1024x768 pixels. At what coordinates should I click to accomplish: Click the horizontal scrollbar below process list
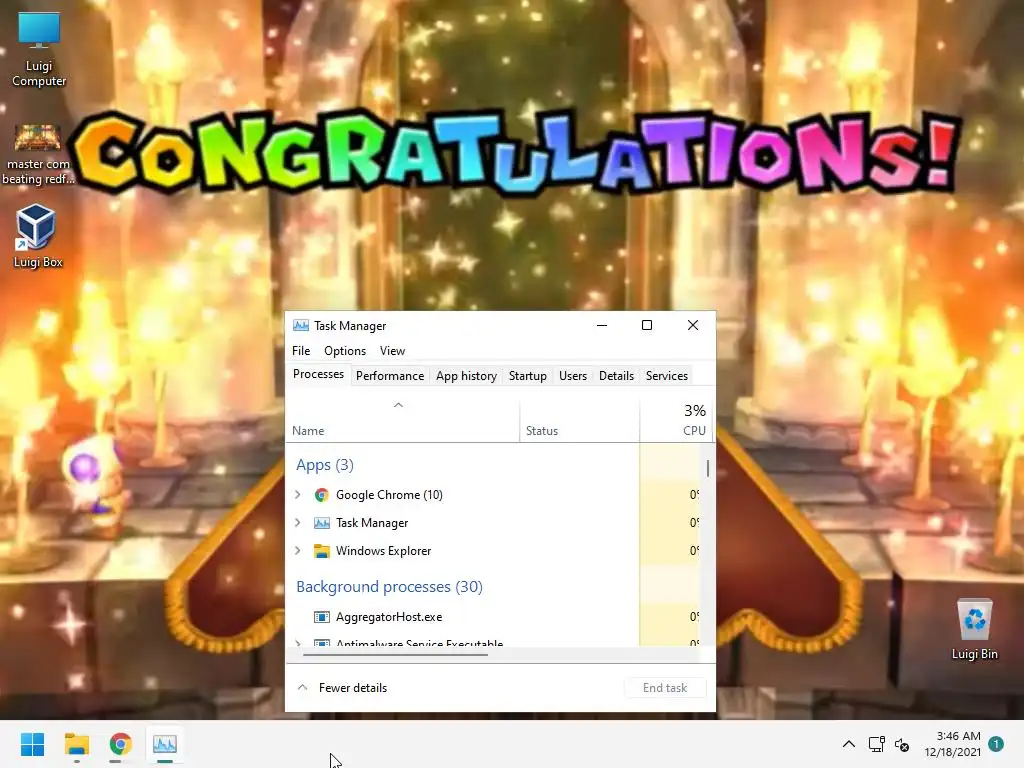[396, 654]
